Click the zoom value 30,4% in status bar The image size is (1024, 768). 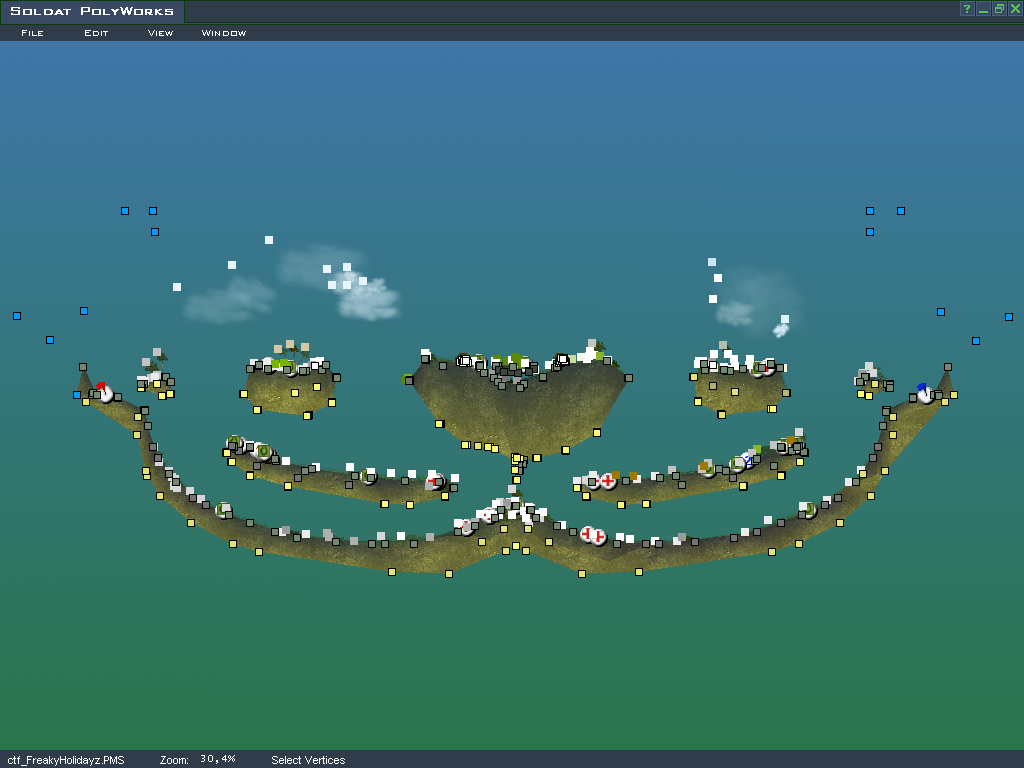pos(217,759)
